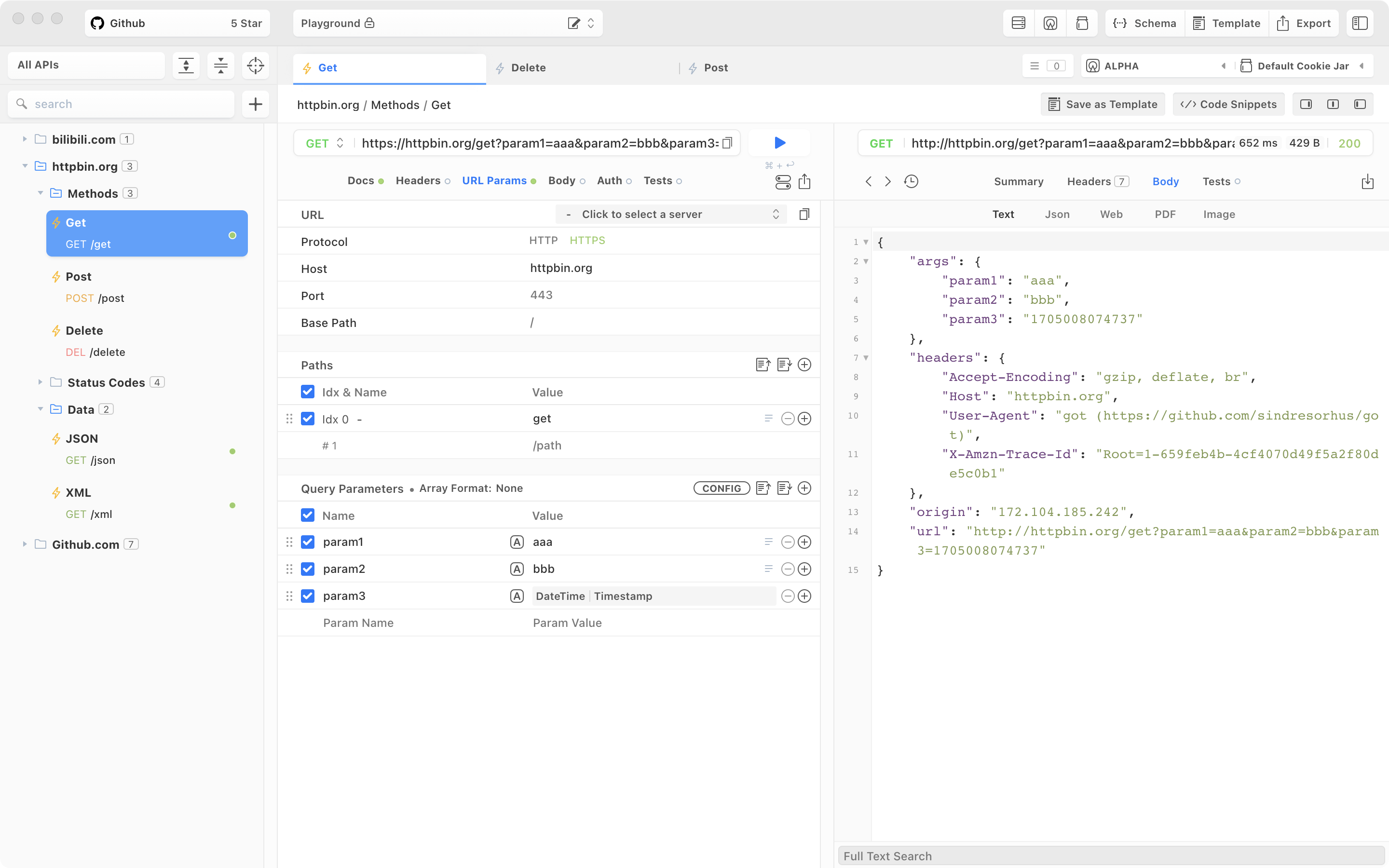Image resolution: width=1389 pixels, height=868 pixels.
Task: Open the GET method dropdown
Action: [325, 143]
